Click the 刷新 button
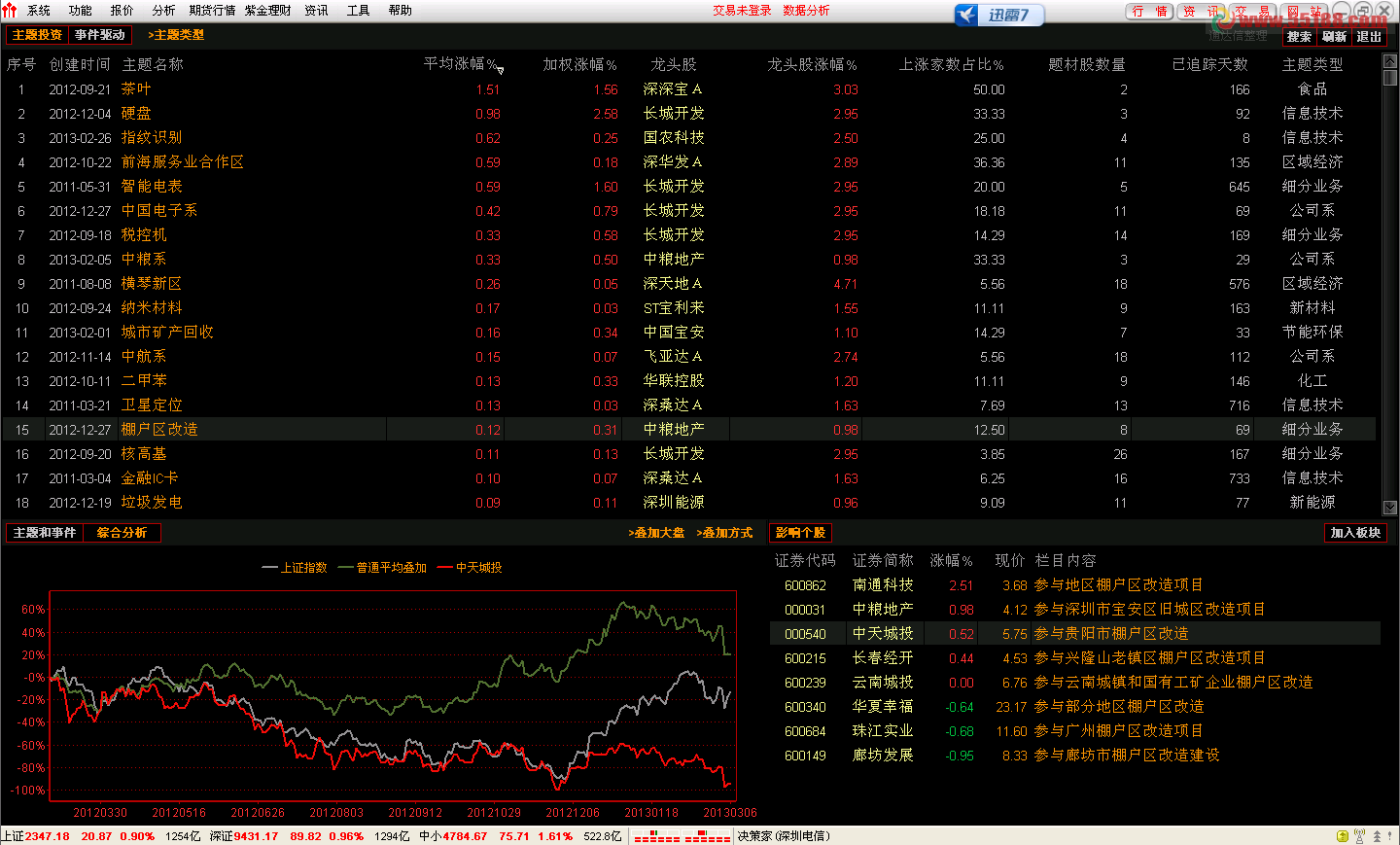1400x845 pixels. 1334,37
